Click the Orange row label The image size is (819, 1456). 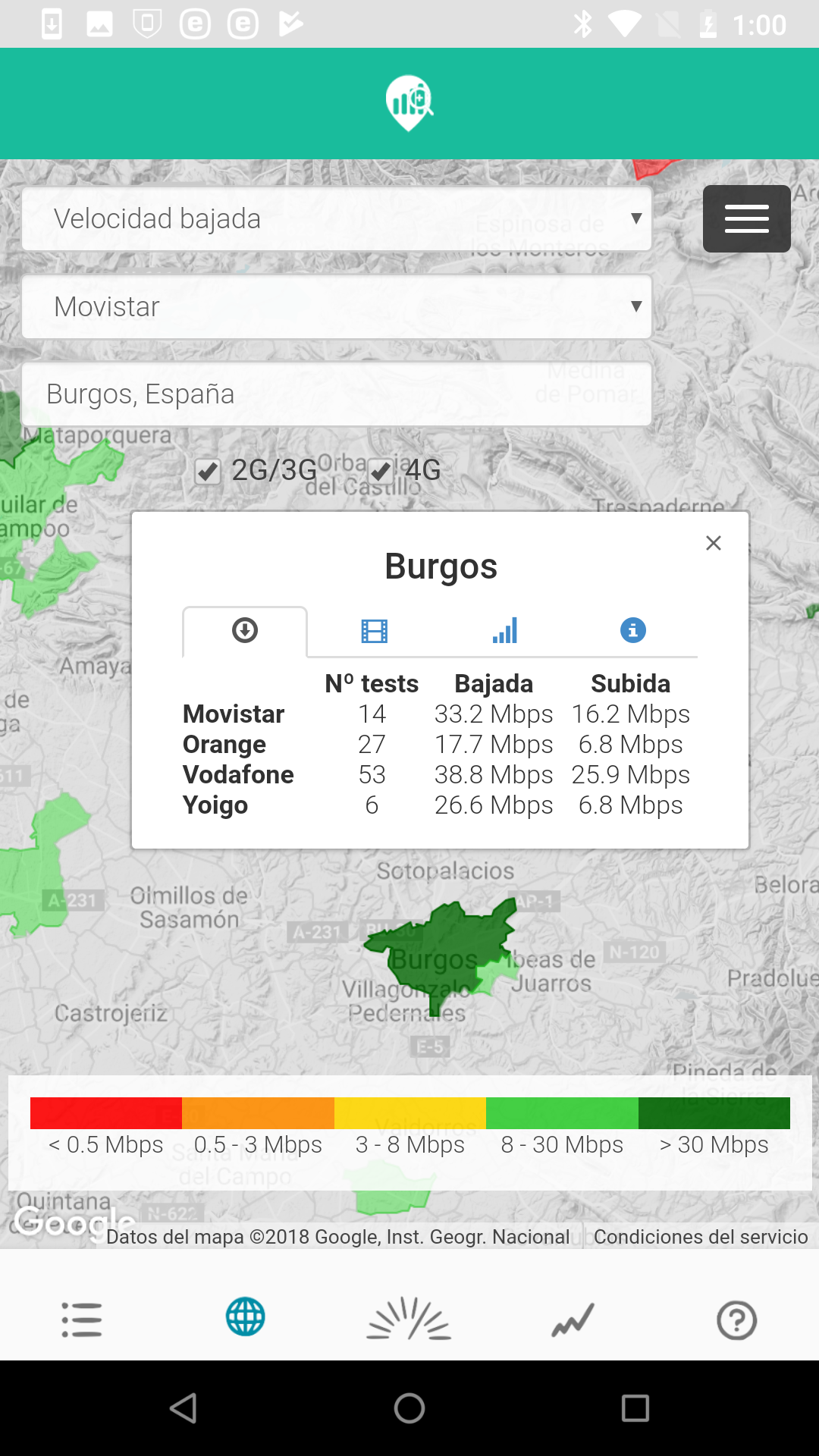pyautogui.click(x=224, y=745)
